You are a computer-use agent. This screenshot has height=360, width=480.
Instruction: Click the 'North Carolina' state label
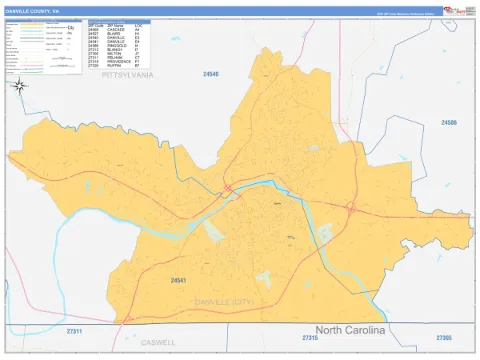pos(350,330)
